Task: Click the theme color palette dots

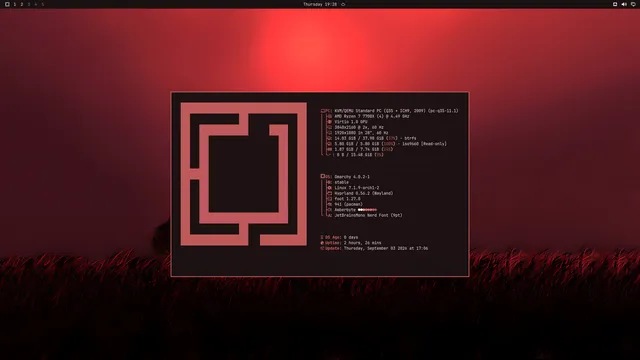Action: click(367, 210)
